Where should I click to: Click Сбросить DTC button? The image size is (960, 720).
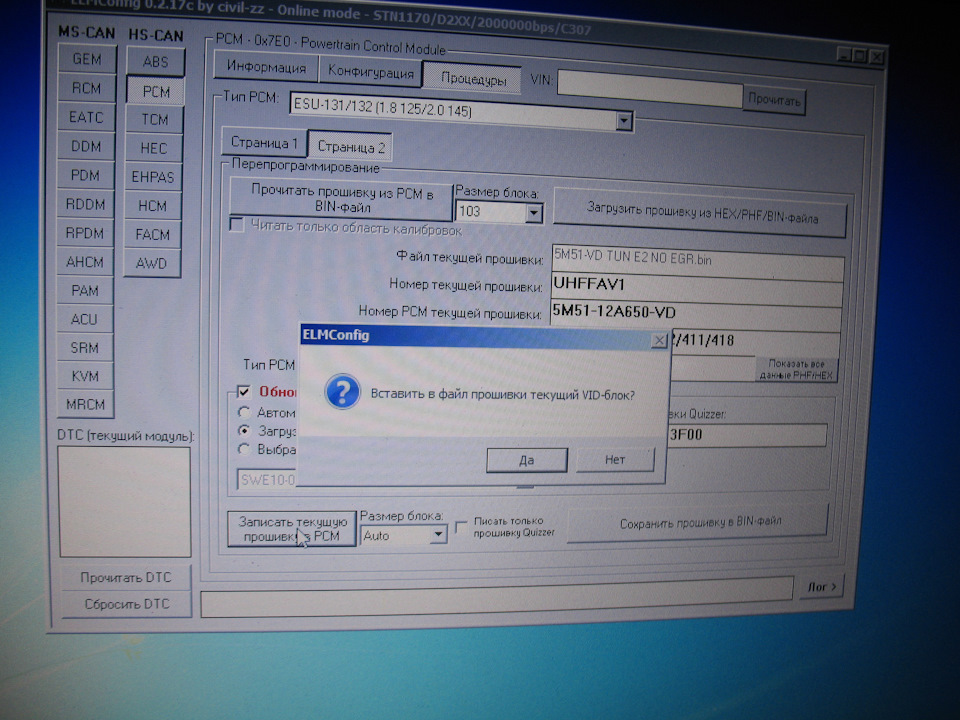tap(126, 604)
